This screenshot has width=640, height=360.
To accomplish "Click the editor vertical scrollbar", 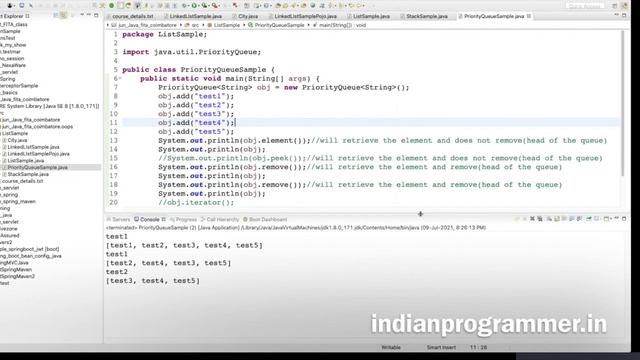I will coord(622,104).
